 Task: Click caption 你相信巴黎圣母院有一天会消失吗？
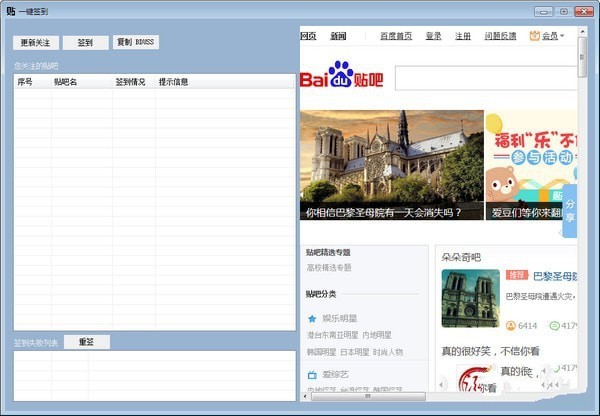[x=383, y=213]
